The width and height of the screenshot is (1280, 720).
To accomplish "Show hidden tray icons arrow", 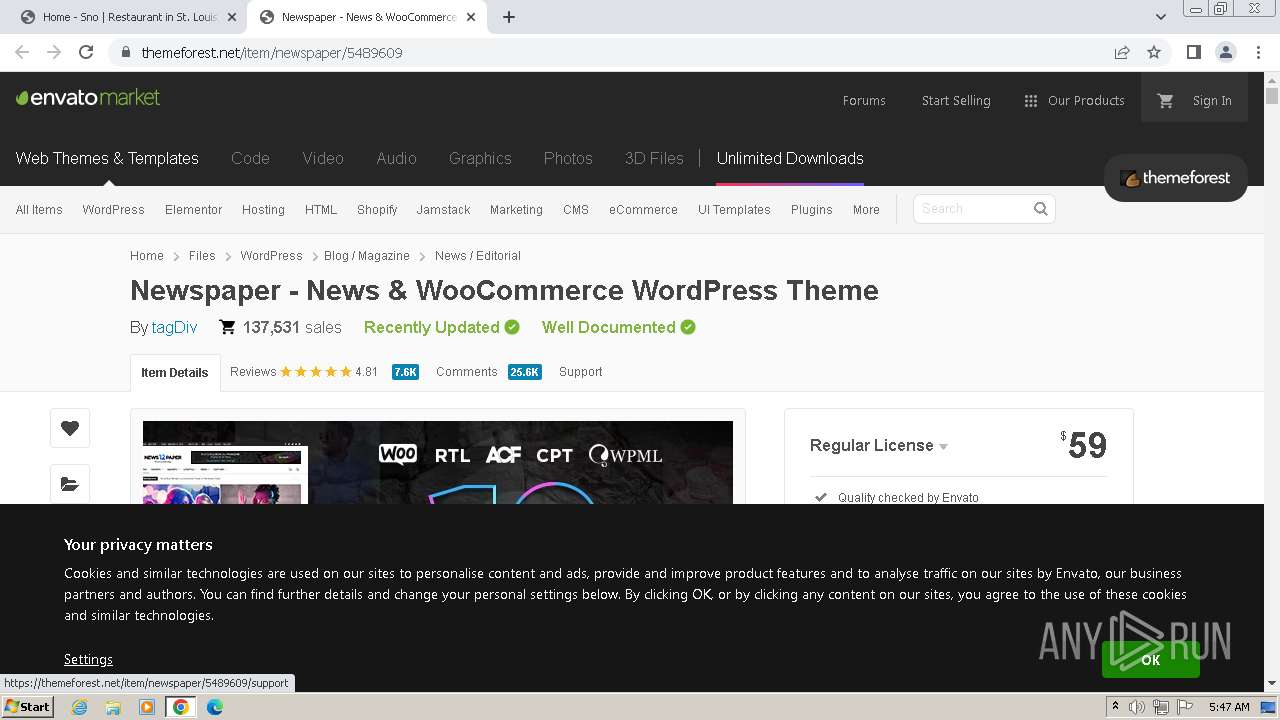I will tap(1115, 707).
